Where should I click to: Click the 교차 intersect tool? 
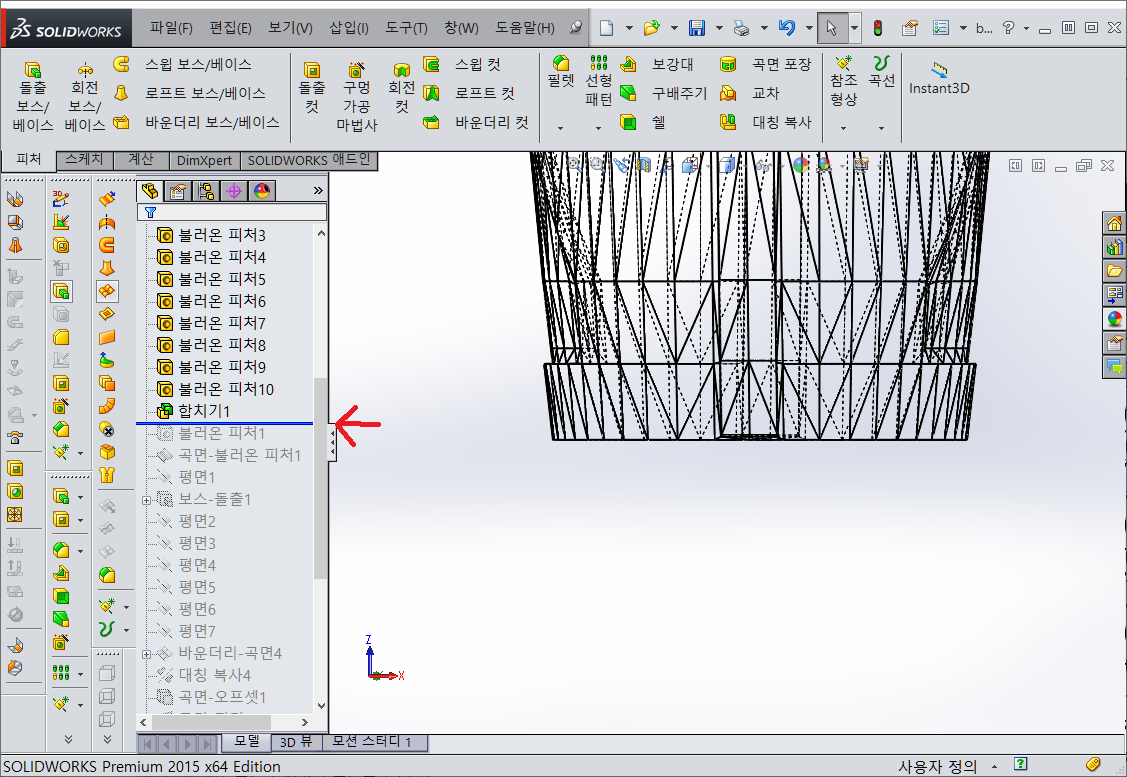[750, 93]
